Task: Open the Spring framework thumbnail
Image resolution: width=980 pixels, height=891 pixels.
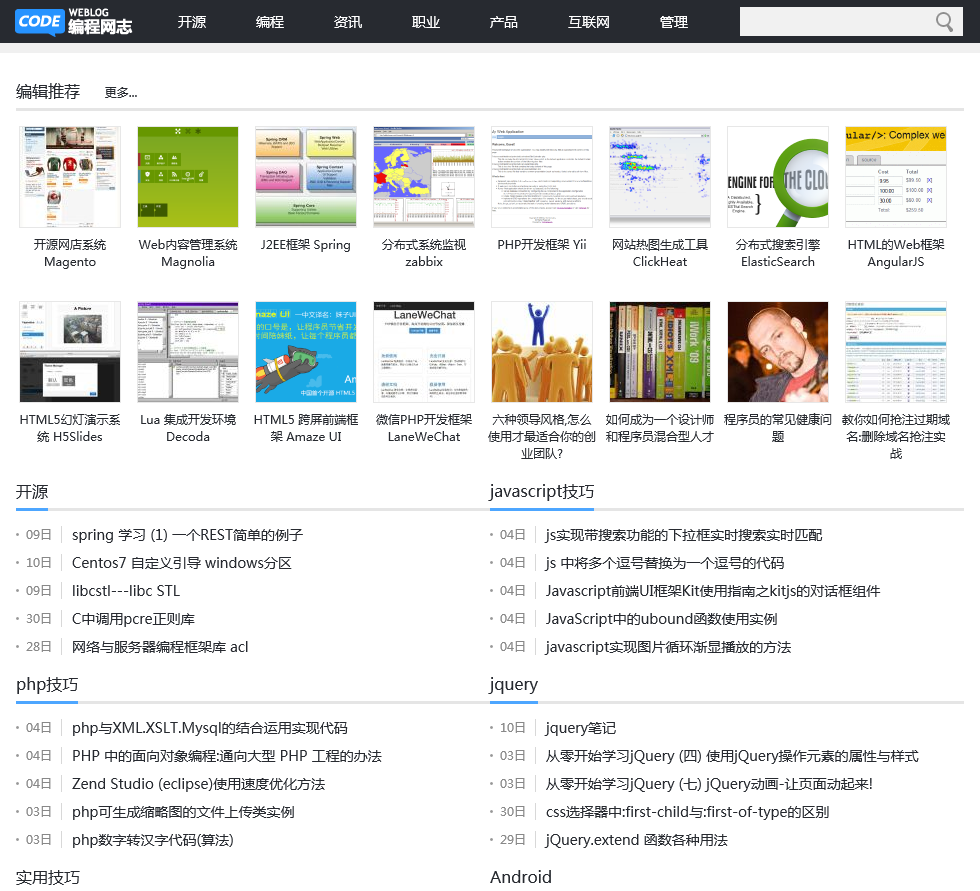Action: pos(306,177)
